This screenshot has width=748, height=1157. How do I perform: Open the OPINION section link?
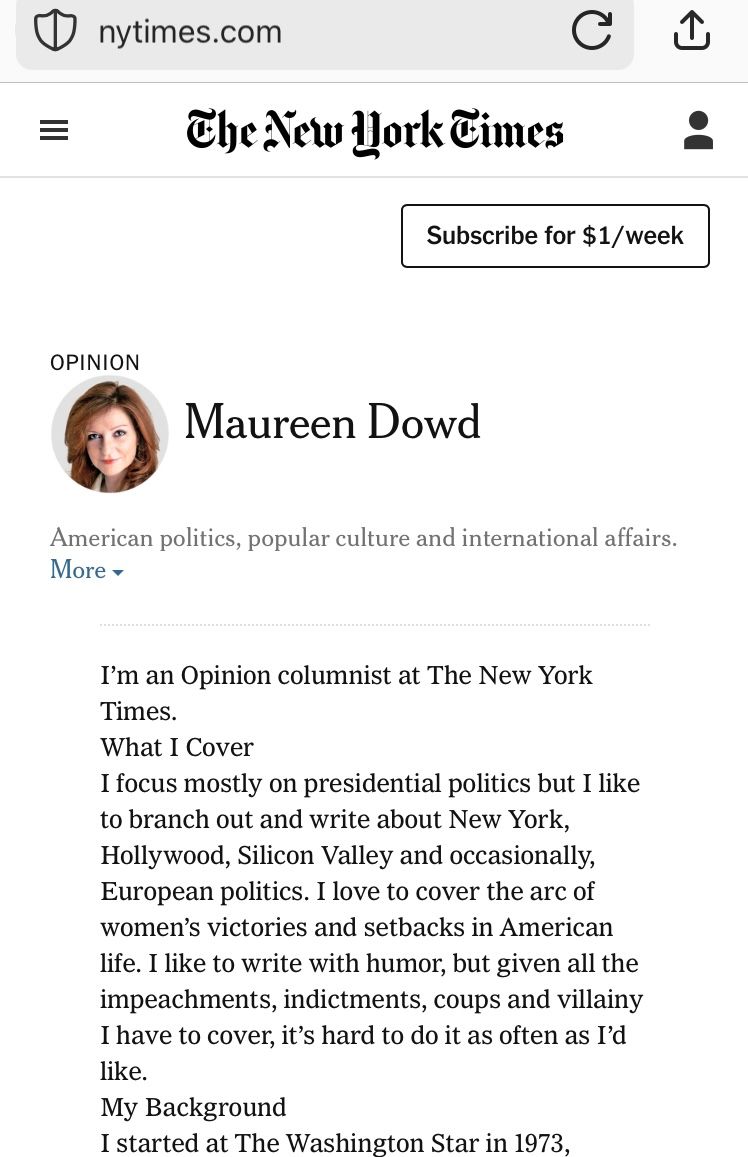[x=94, y=363]
